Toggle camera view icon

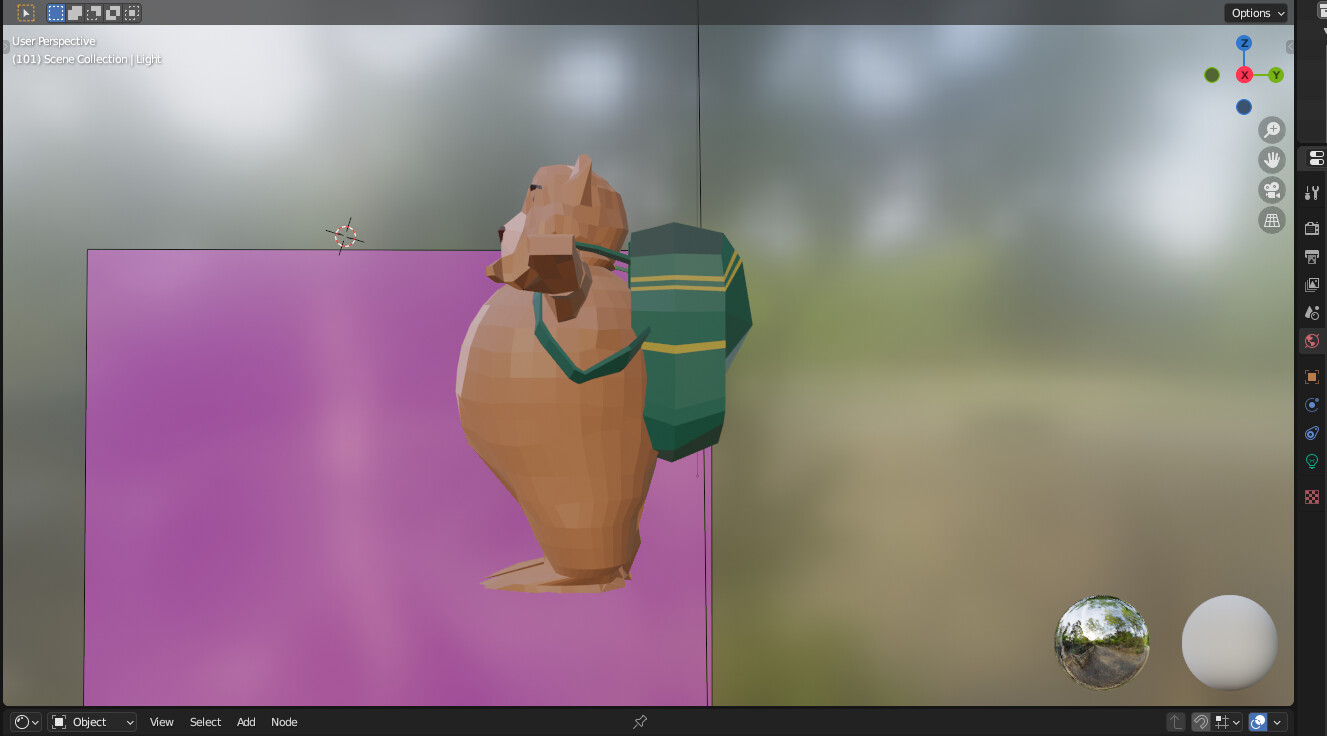1272,190
